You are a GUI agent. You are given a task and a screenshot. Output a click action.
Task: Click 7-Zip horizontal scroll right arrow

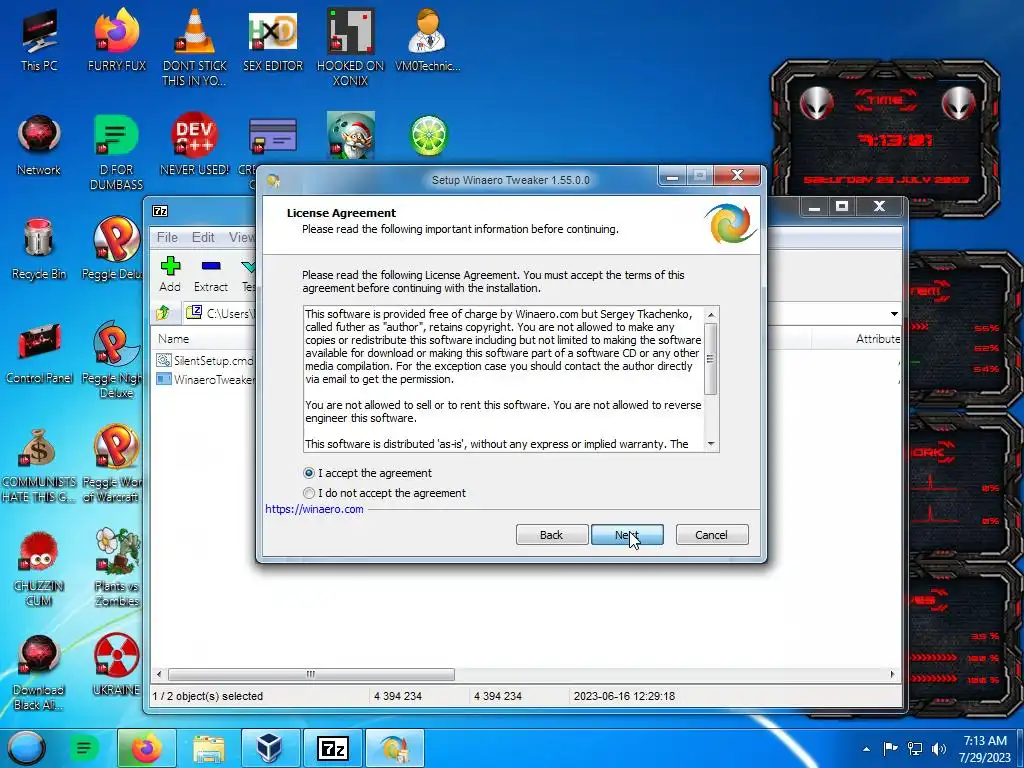893,674
